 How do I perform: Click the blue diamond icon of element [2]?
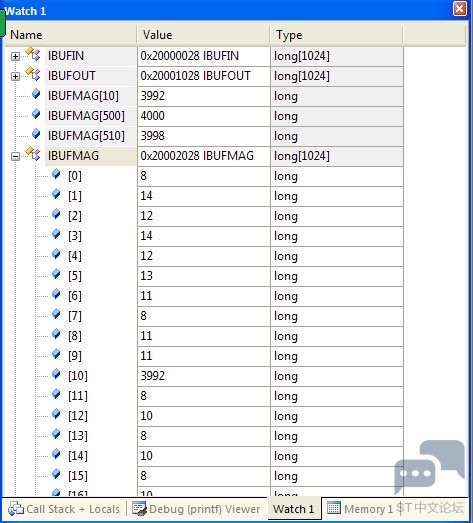[x=56, y=214]
